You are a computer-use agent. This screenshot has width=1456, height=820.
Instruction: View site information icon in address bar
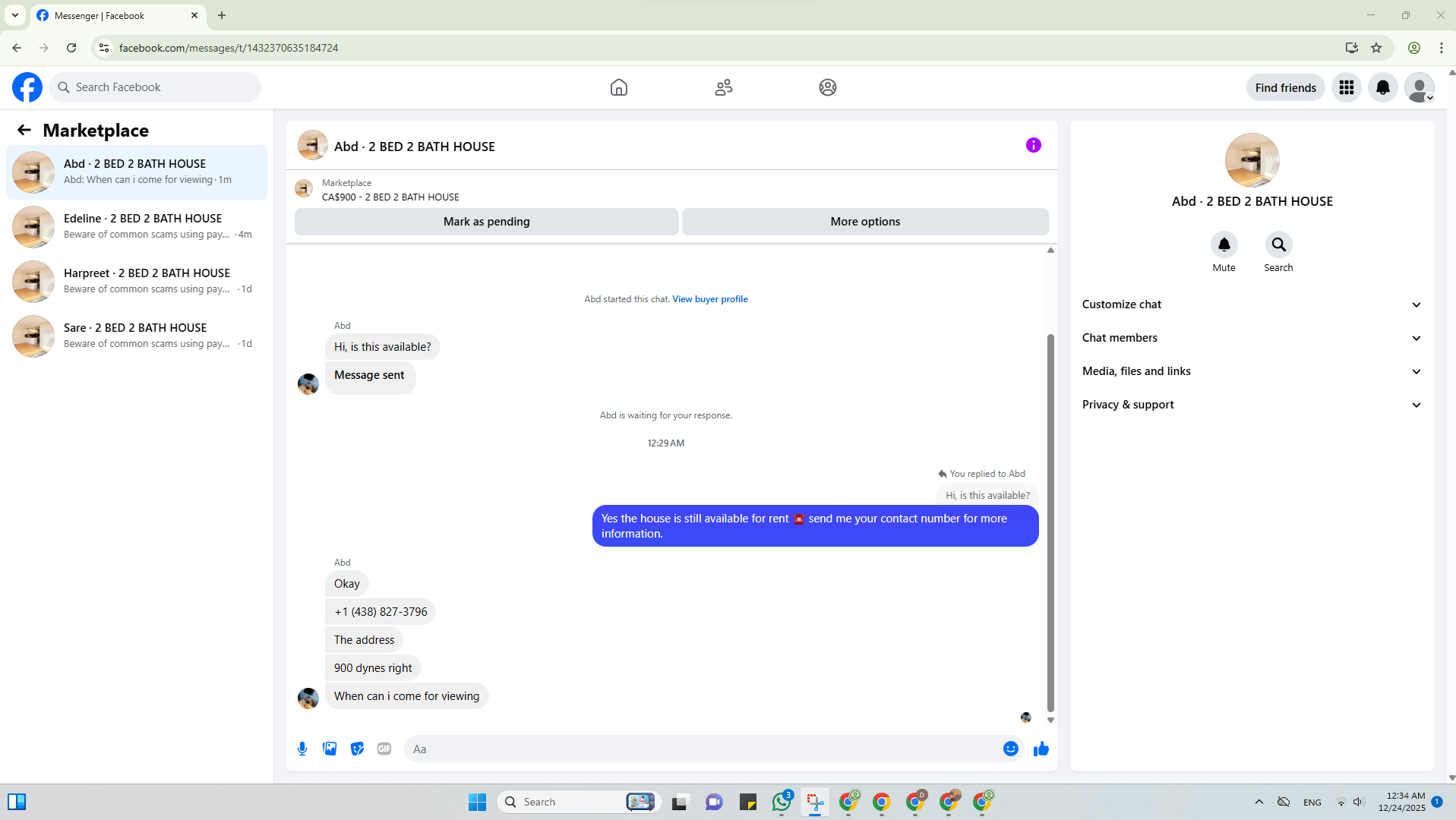click(x=104, y=48)
